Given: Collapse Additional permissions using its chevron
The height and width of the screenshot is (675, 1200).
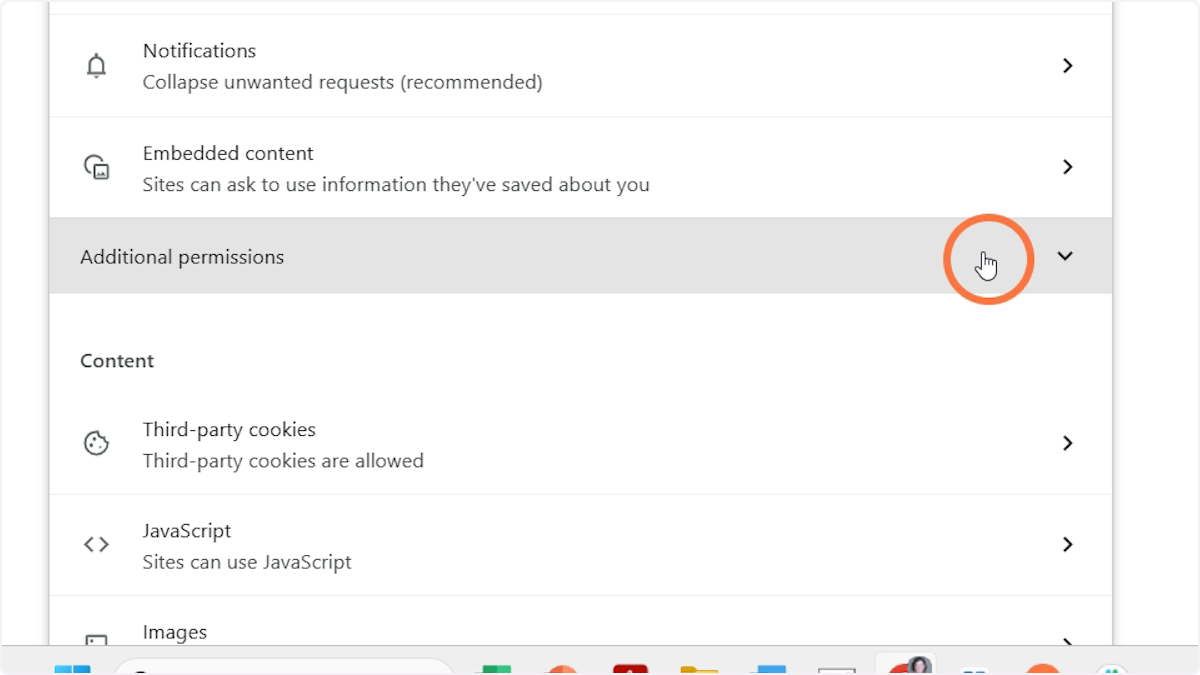Looking at the screenshot, I should (x=1065, y=257).
